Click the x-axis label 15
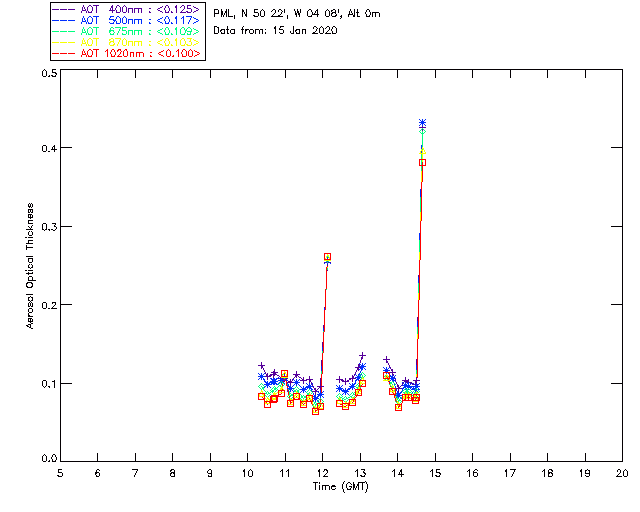The height and width of the screenshot is (512, 640). (x=435, y=474)
